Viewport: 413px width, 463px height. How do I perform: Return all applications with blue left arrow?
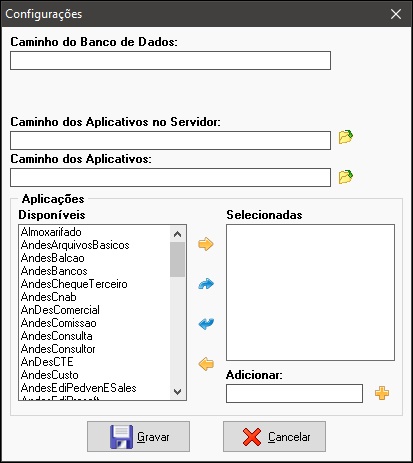point(206,324)
